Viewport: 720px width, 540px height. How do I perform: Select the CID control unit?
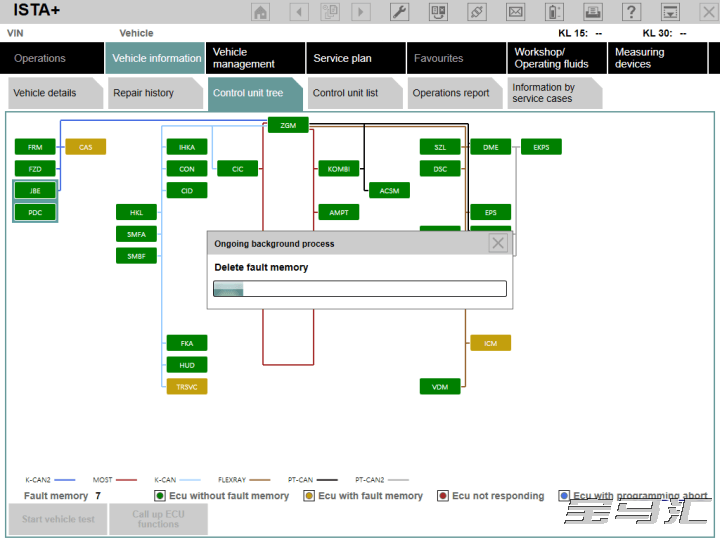187,191
